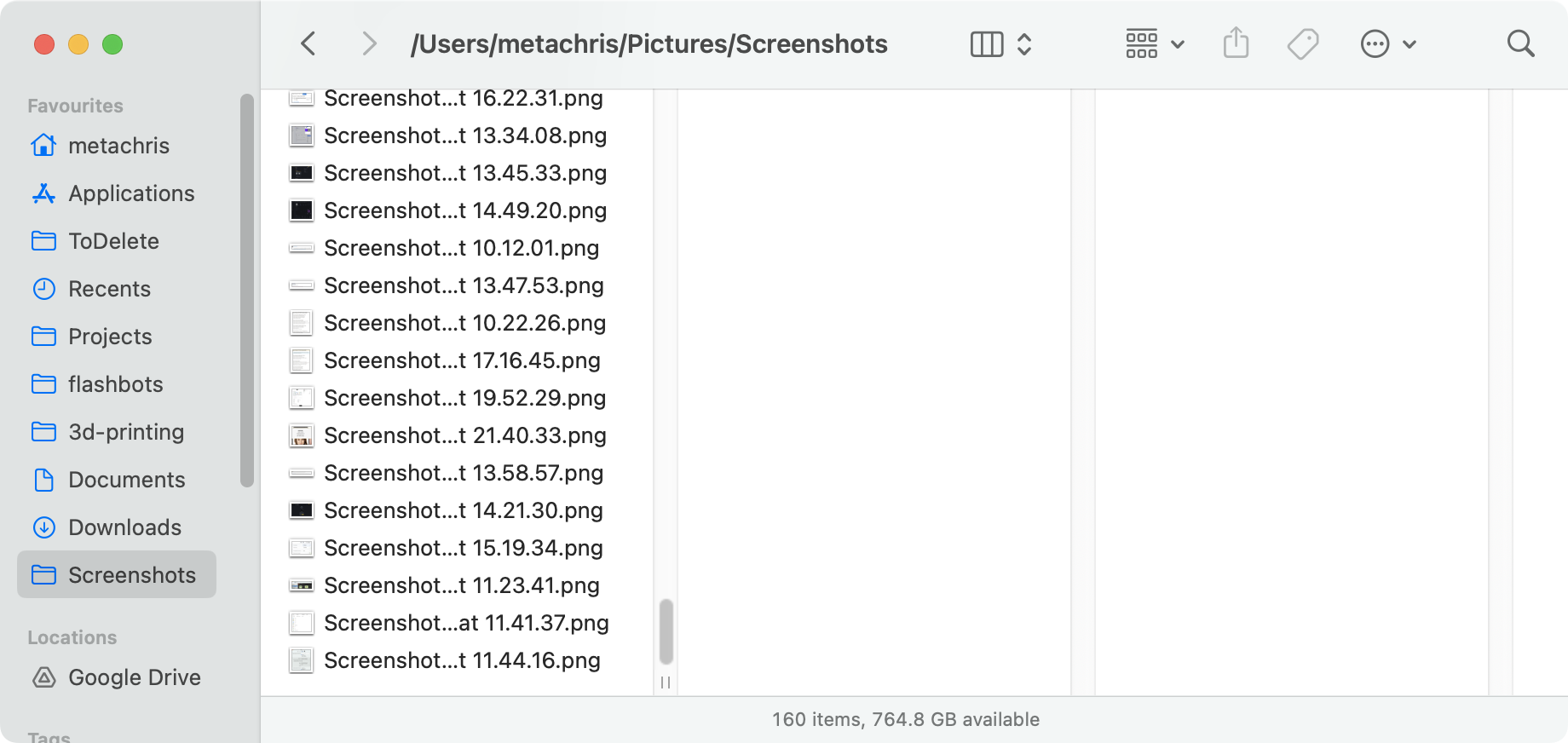Viewport: 1568px width, 743px height.
Task: Switch to Column view in the toolbar
Action: (986, 43)
